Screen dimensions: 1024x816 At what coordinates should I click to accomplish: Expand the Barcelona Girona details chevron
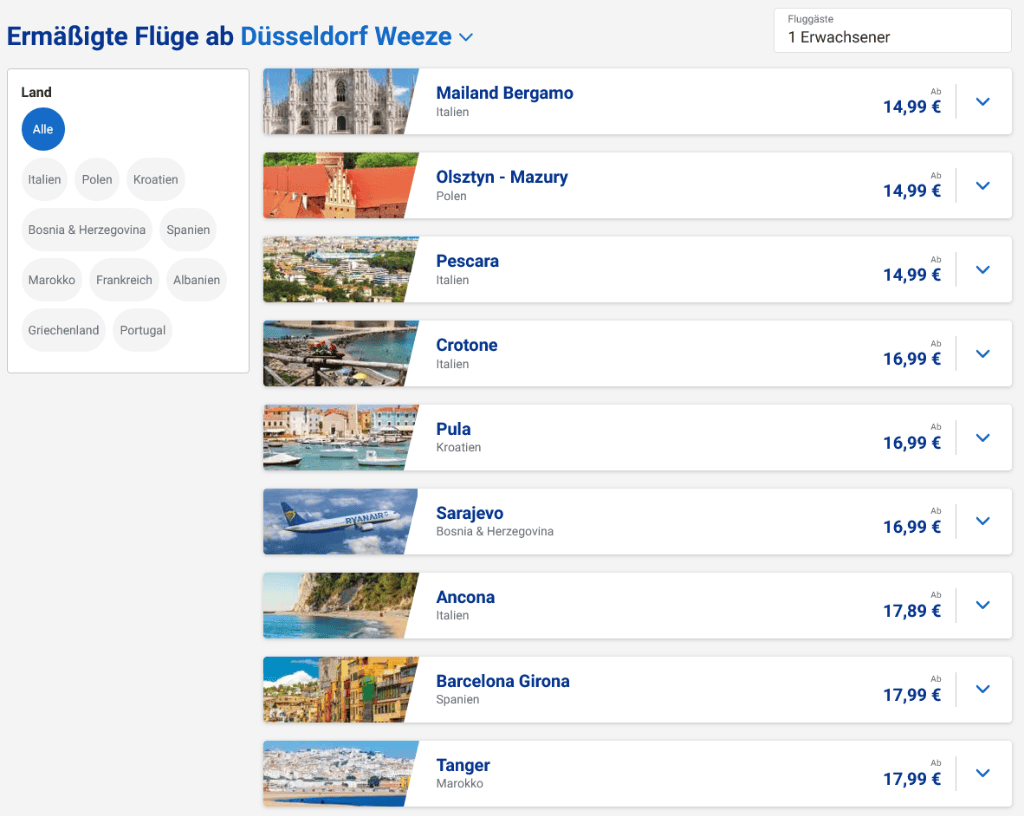(983, 689)
